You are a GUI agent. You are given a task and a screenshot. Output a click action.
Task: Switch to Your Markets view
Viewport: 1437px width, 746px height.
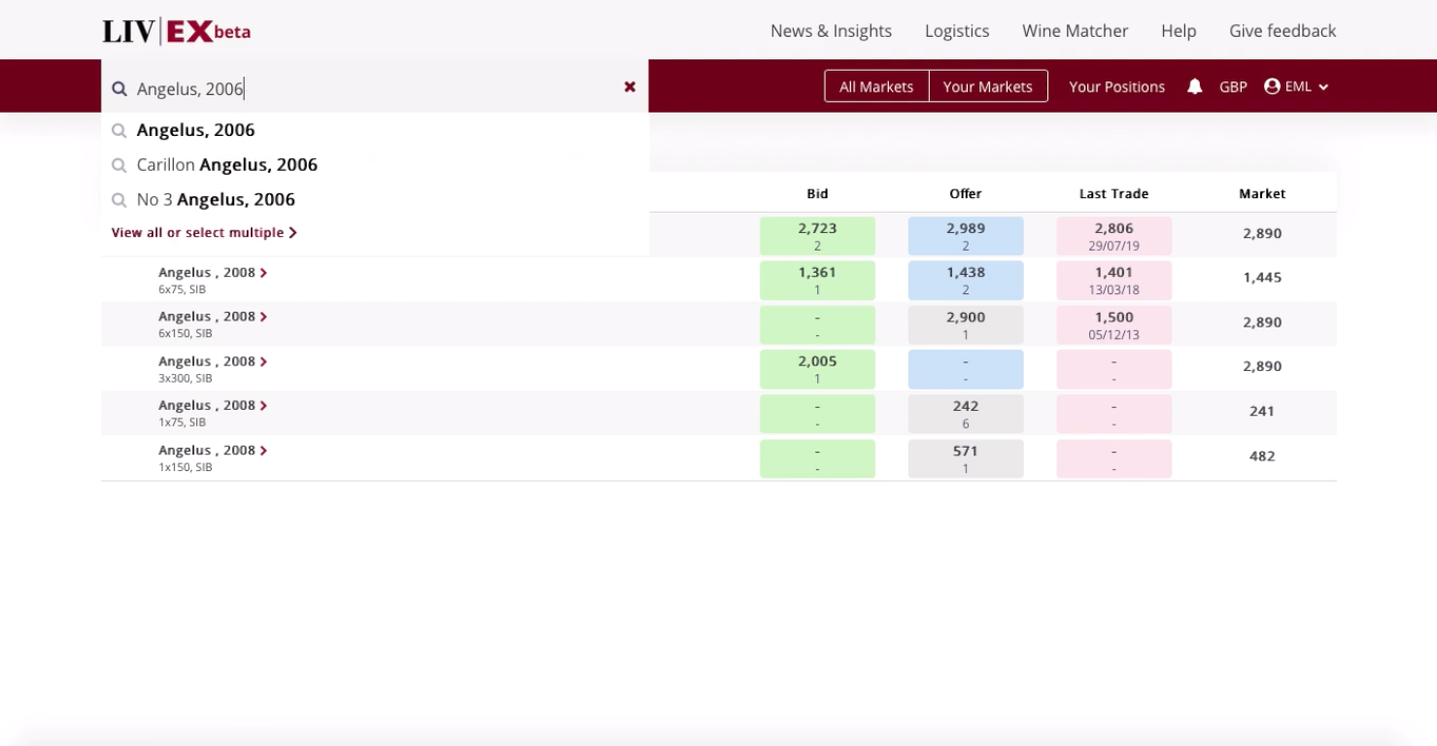click(988, 87)
